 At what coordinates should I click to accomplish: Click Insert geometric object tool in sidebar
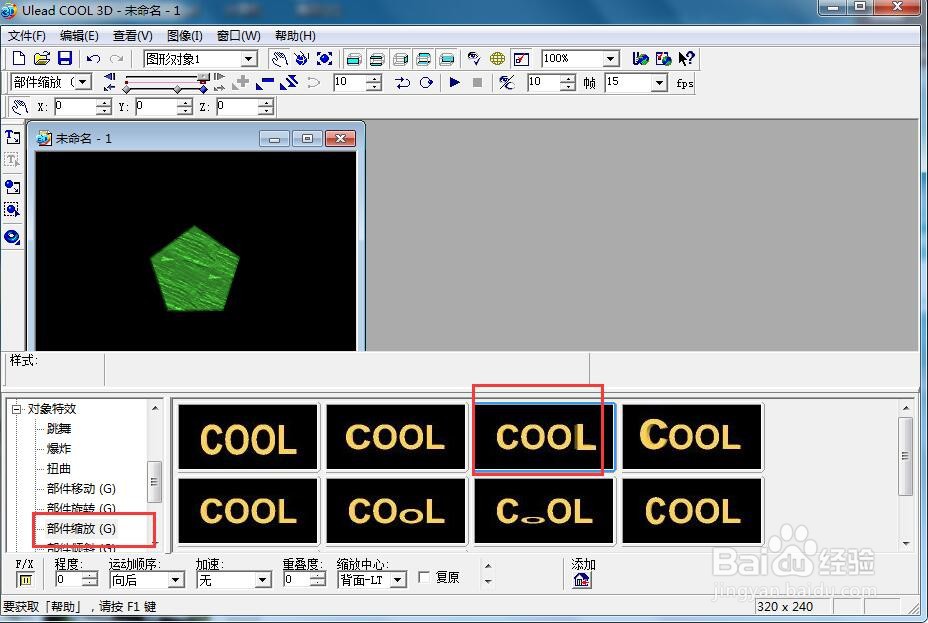(x=12, y=237)
